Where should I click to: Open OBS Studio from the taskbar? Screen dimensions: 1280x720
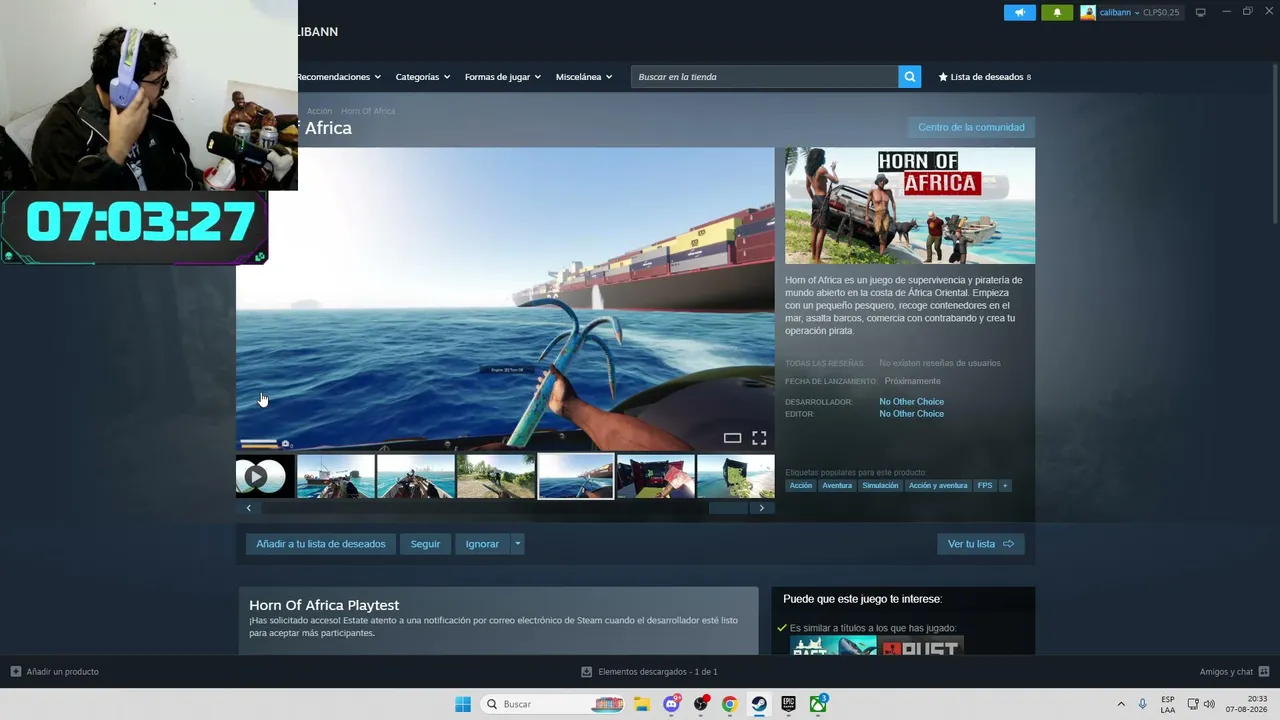coord(701,704)
